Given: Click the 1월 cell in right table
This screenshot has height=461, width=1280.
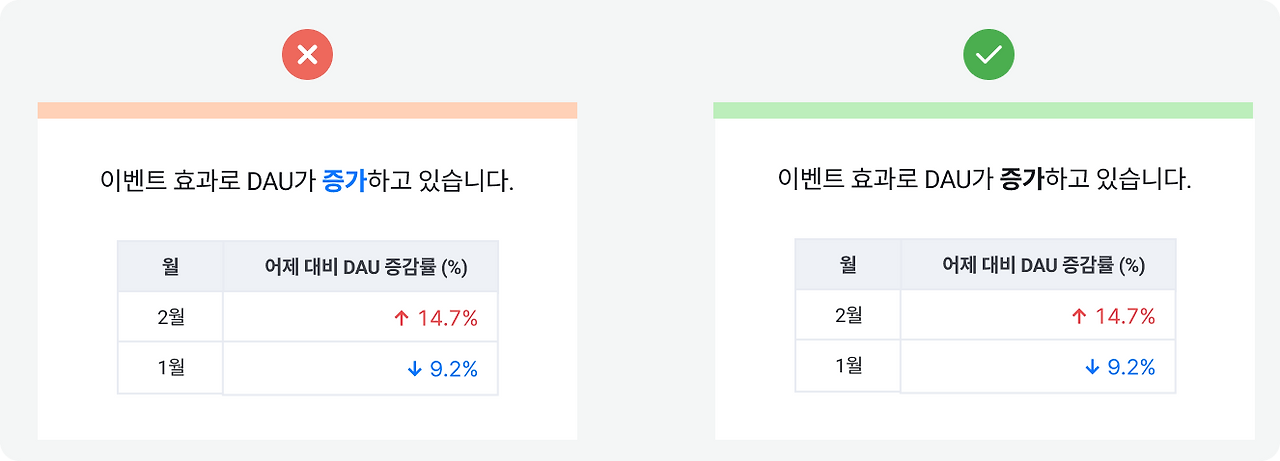Looking at the screenshot, I should point(848,366).
